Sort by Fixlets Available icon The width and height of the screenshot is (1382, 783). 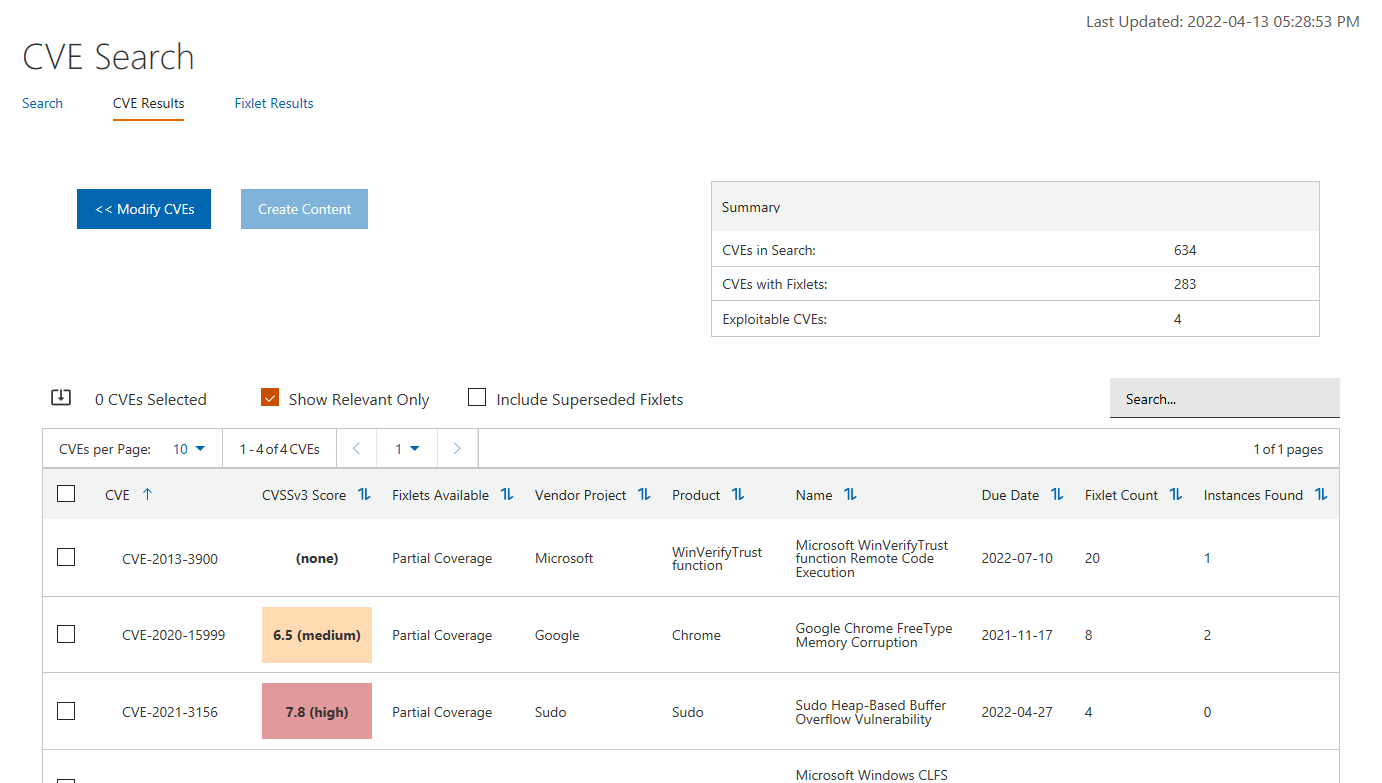(x=507, y=494)
